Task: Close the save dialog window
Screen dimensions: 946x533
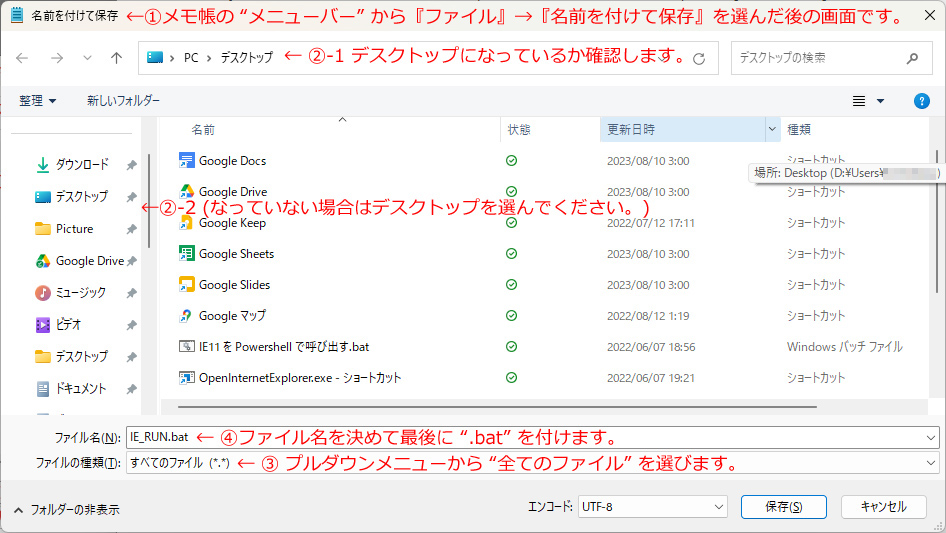Action: (930, 15)
